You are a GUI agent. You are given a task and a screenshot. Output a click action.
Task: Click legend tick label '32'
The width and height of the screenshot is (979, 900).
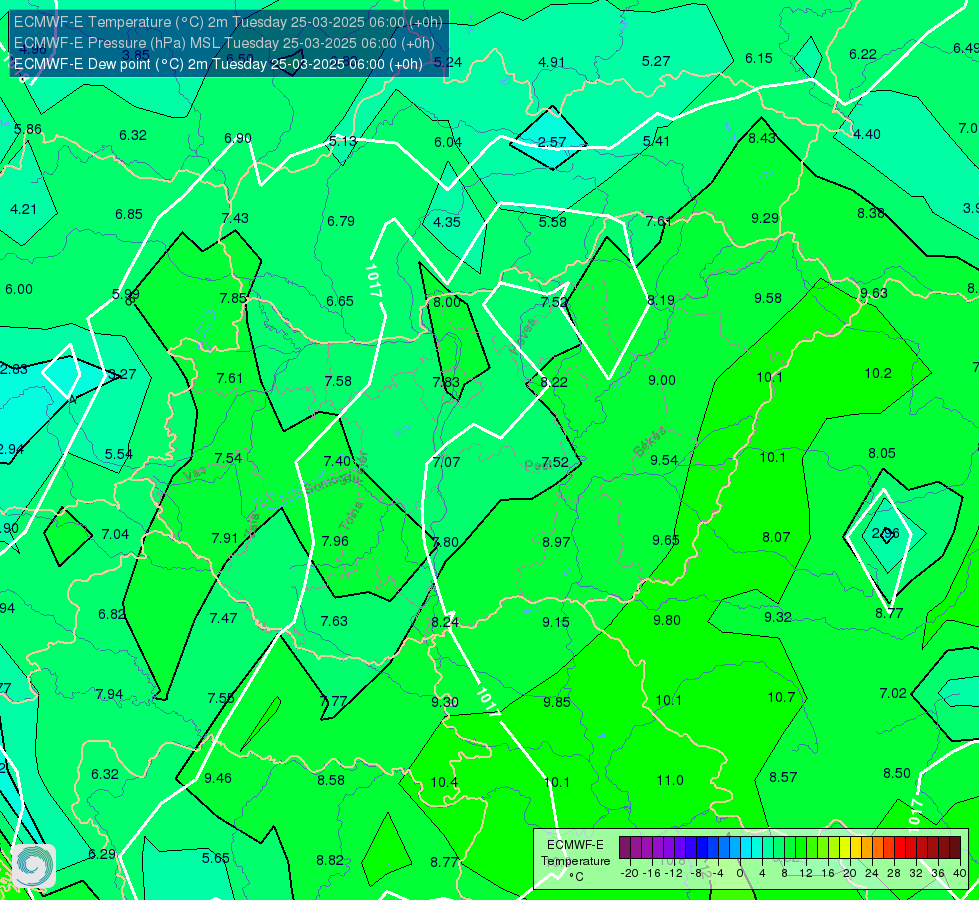click(915, 873)
